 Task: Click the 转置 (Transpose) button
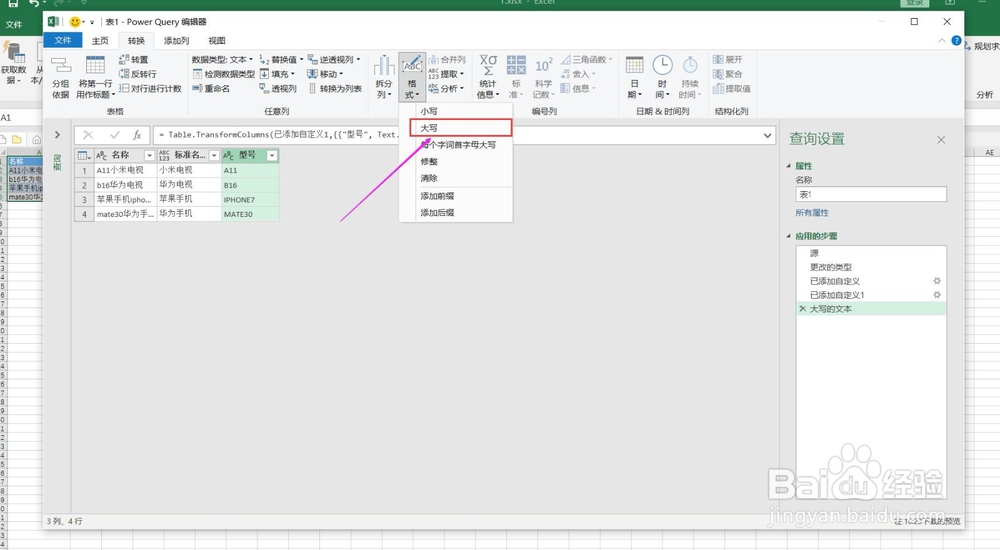(x=133, y=59)
